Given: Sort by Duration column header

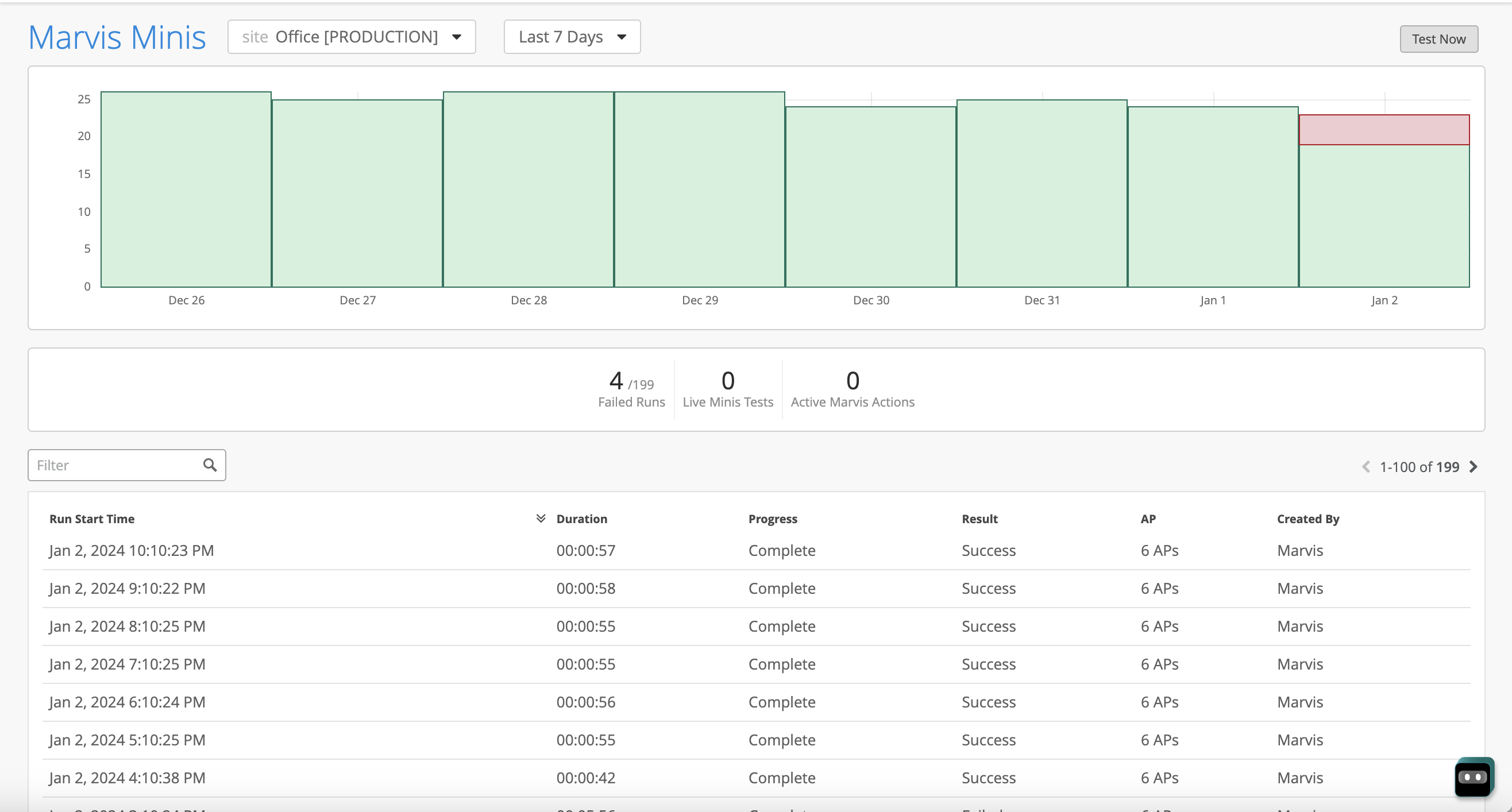Looking at the screenshot, I should 581,519.
